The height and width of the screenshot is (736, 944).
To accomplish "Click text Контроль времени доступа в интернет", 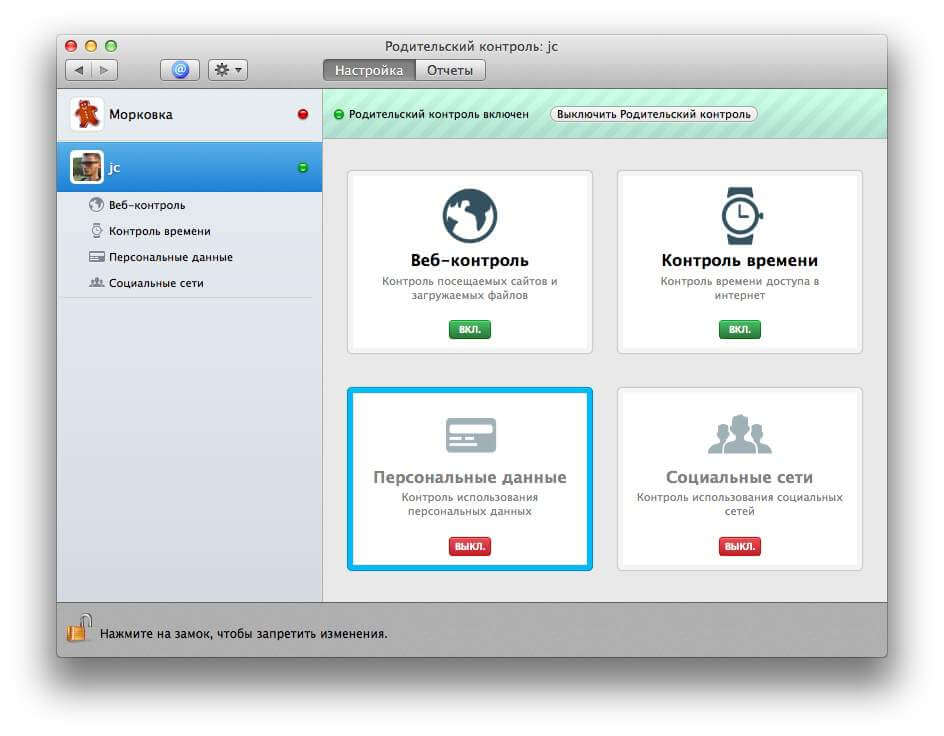I will click(739, 288).
